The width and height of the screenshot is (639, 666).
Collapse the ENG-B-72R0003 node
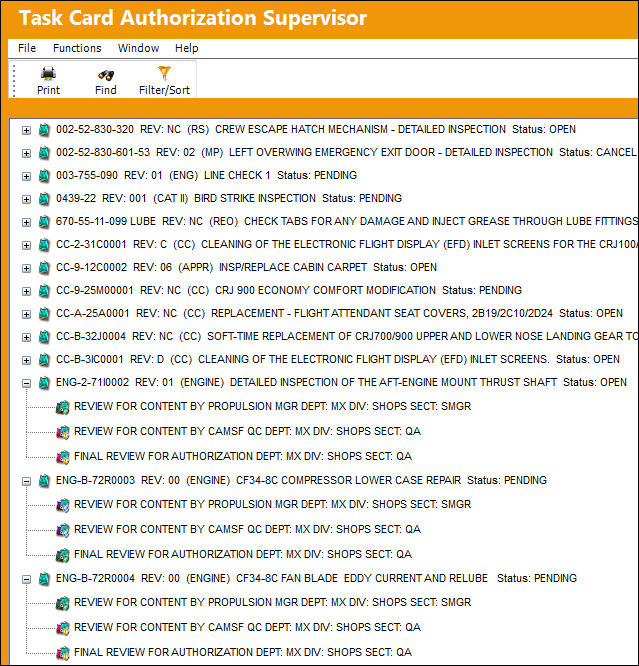tap(26, 481)
